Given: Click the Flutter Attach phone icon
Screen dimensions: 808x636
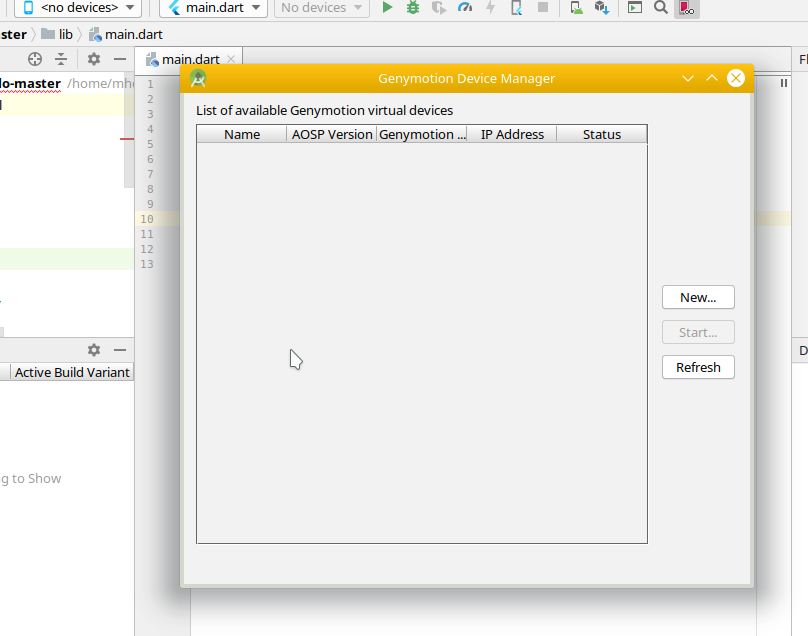Looking at the screenshot, I should click(516, 8).
